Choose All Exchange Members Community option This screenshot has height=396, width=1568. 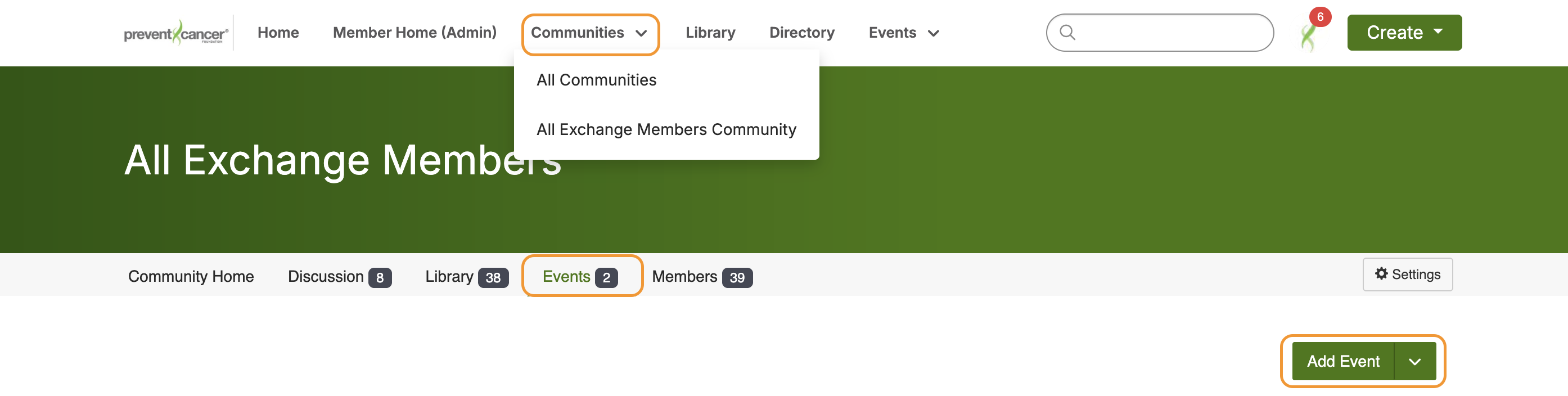pos(666,129)
